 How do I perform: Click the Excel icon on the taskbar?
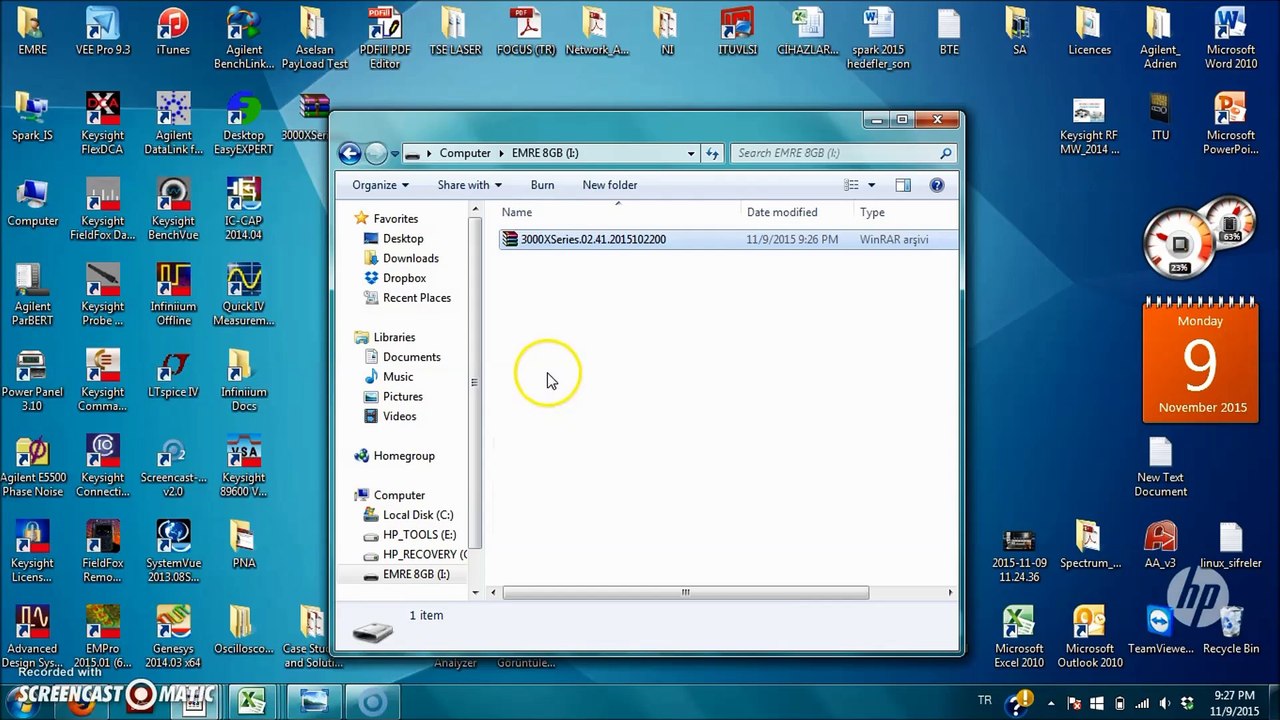(x=251, y=702)
